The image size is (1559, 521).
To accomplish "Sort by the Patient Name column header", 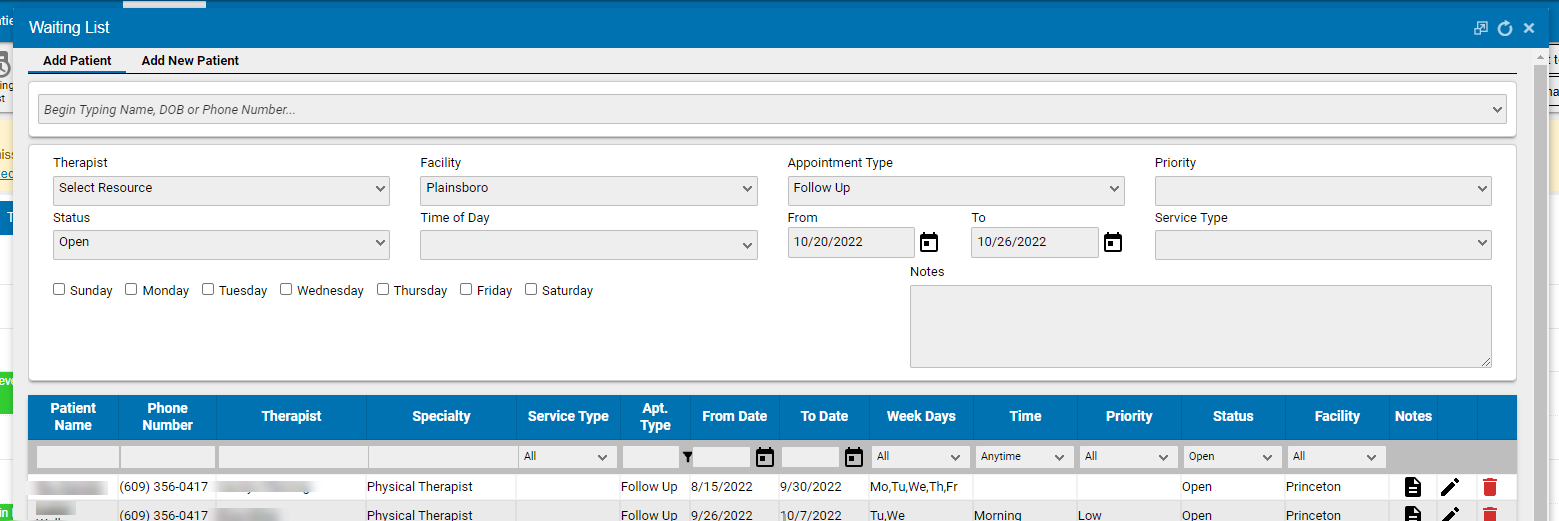I will (x=73, y=416).
